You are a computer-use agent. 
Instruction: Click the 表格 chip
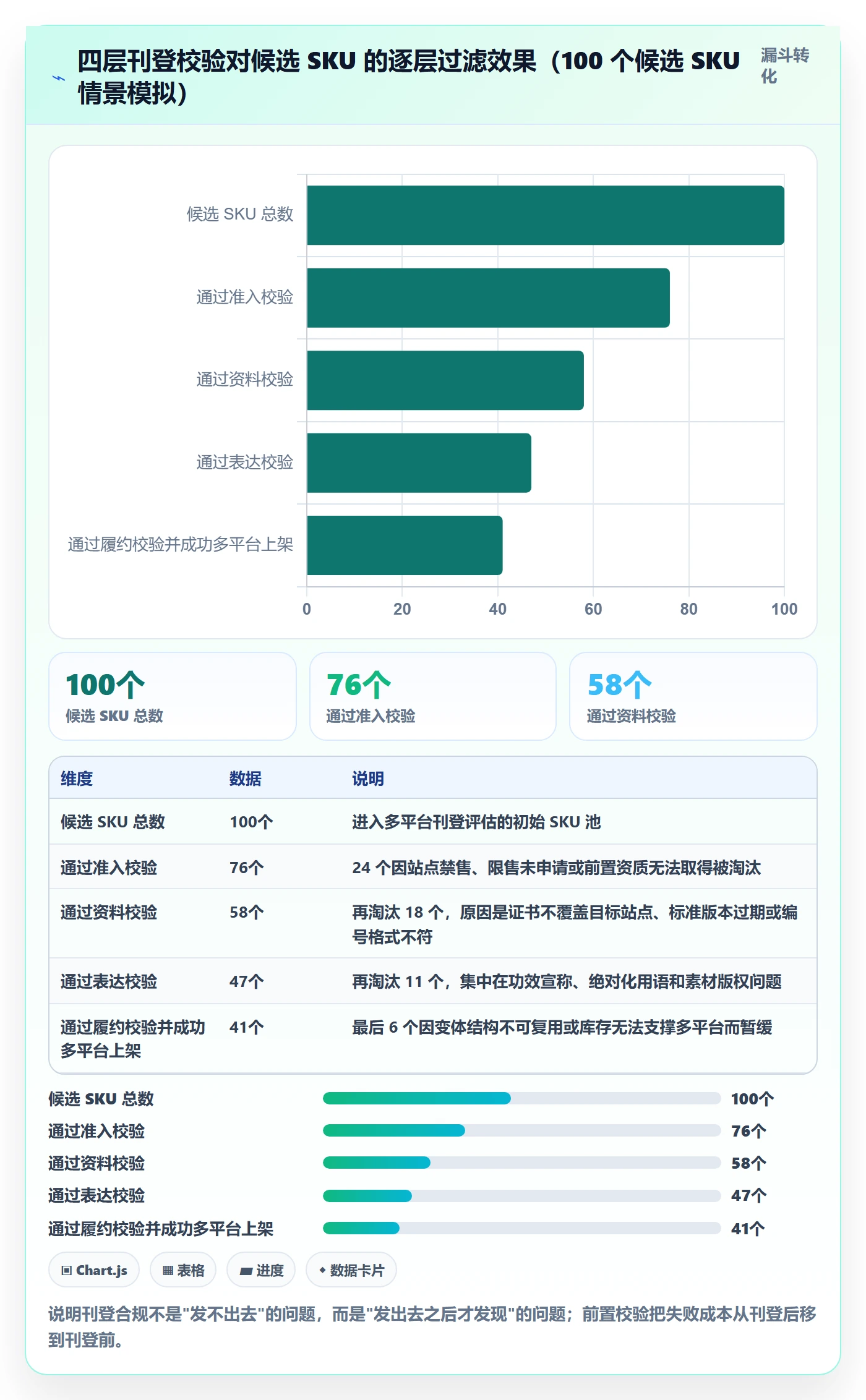[183, 1270]
